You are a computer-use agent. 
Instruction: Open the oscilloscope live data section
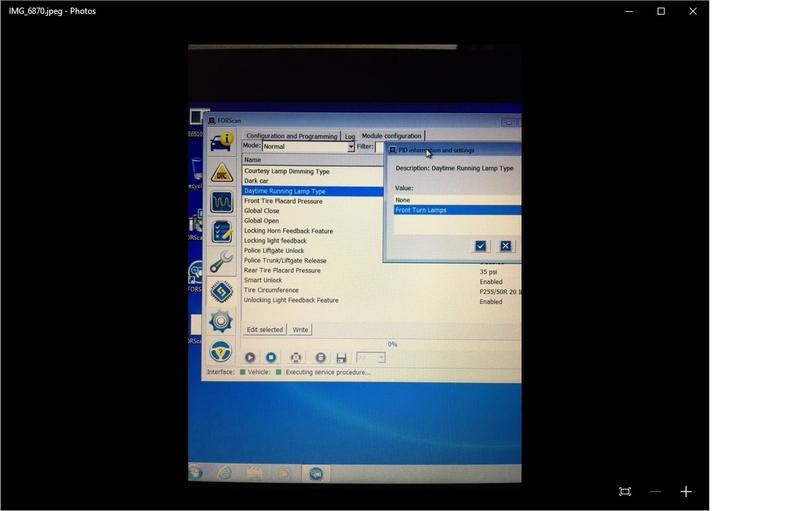(221, 202)
